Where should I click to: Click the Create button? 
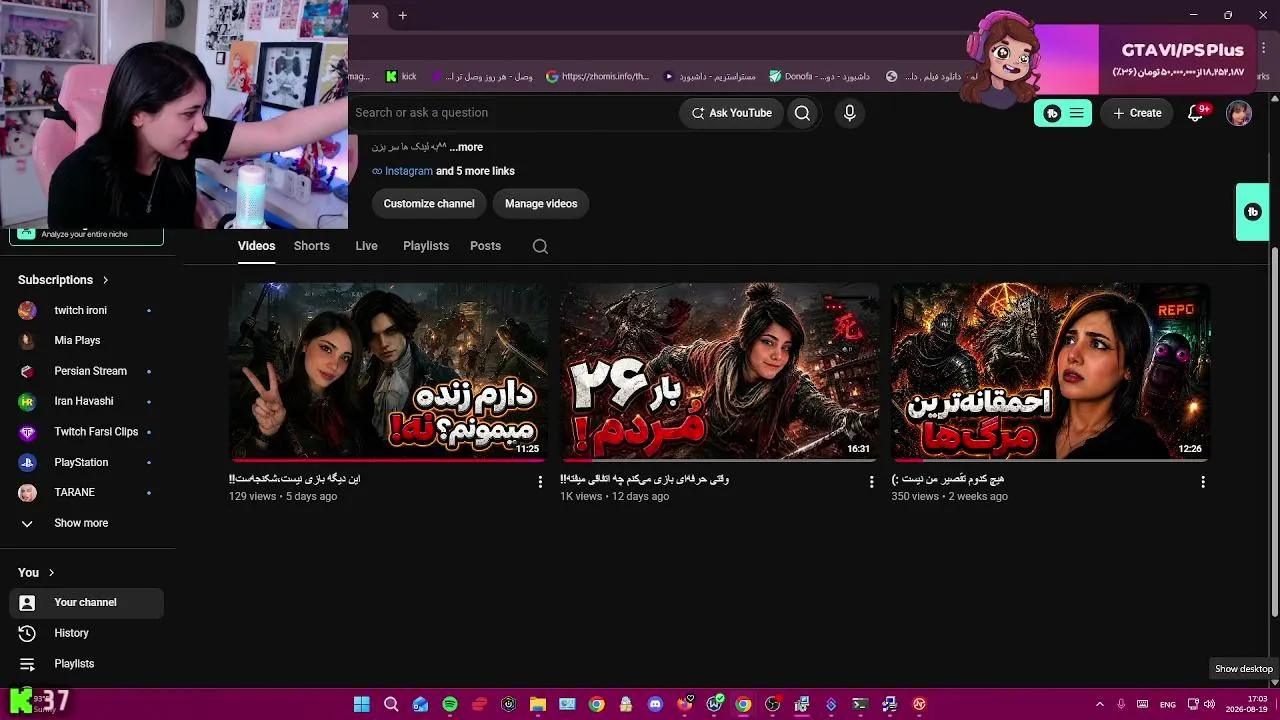tap(1137, 113)
